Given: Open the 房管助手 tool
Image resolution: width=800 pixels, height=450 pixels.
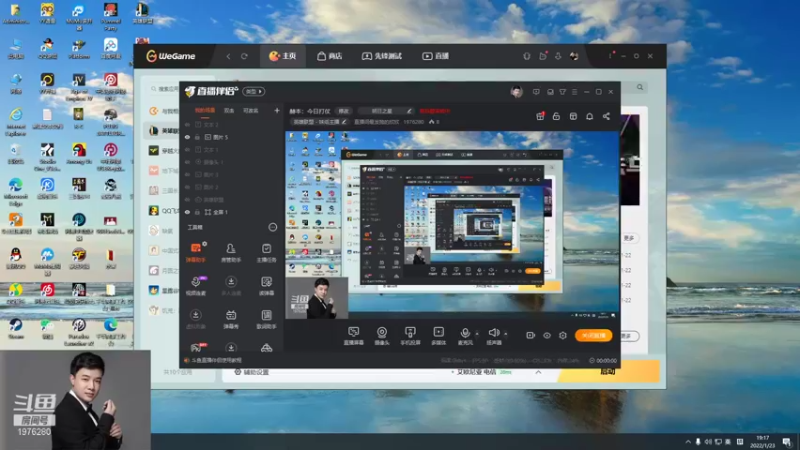Looking at the screenshot, I should coord(231,253).
